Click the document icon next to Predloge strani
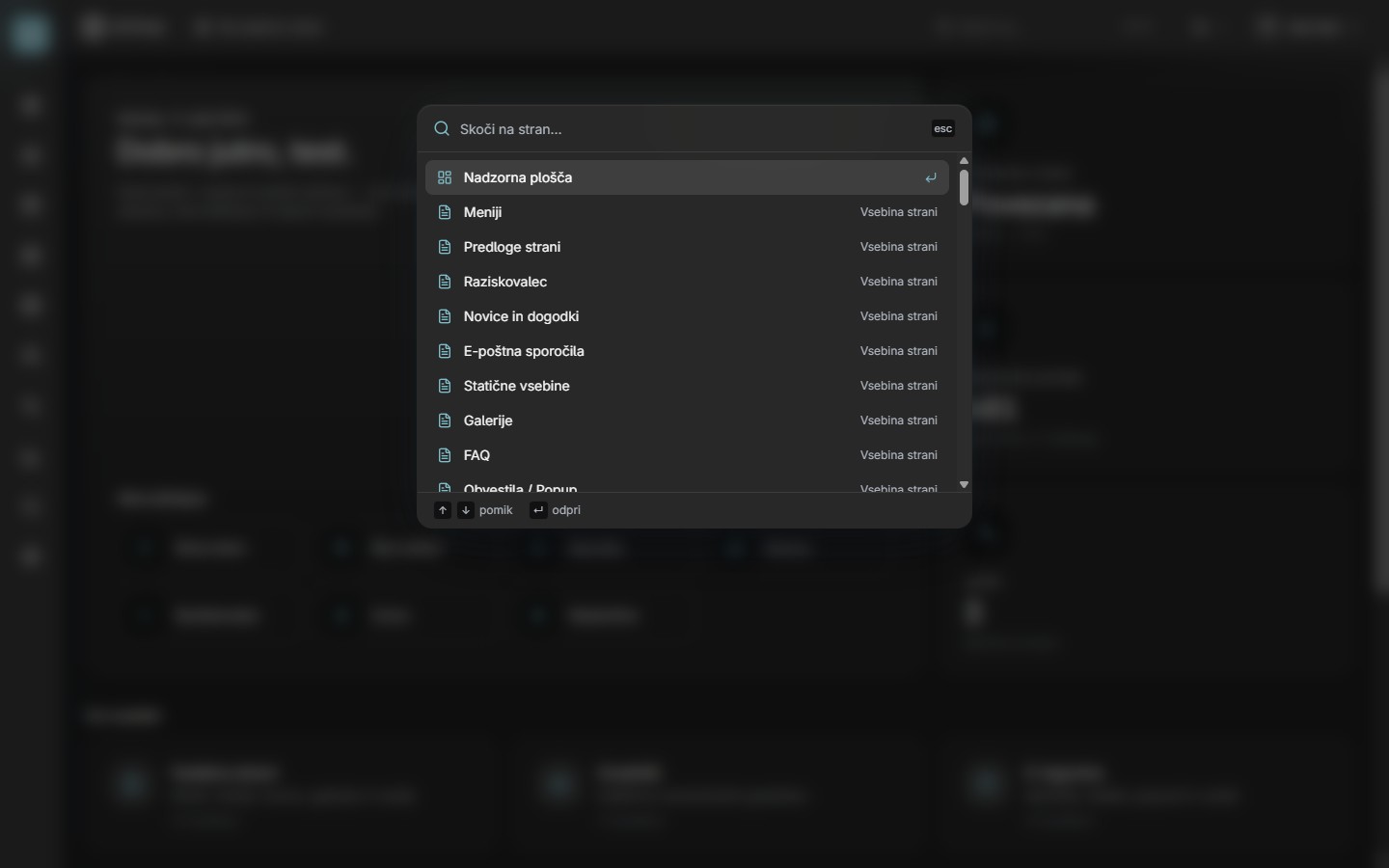 pyautogui.click(x=445, y=247)
